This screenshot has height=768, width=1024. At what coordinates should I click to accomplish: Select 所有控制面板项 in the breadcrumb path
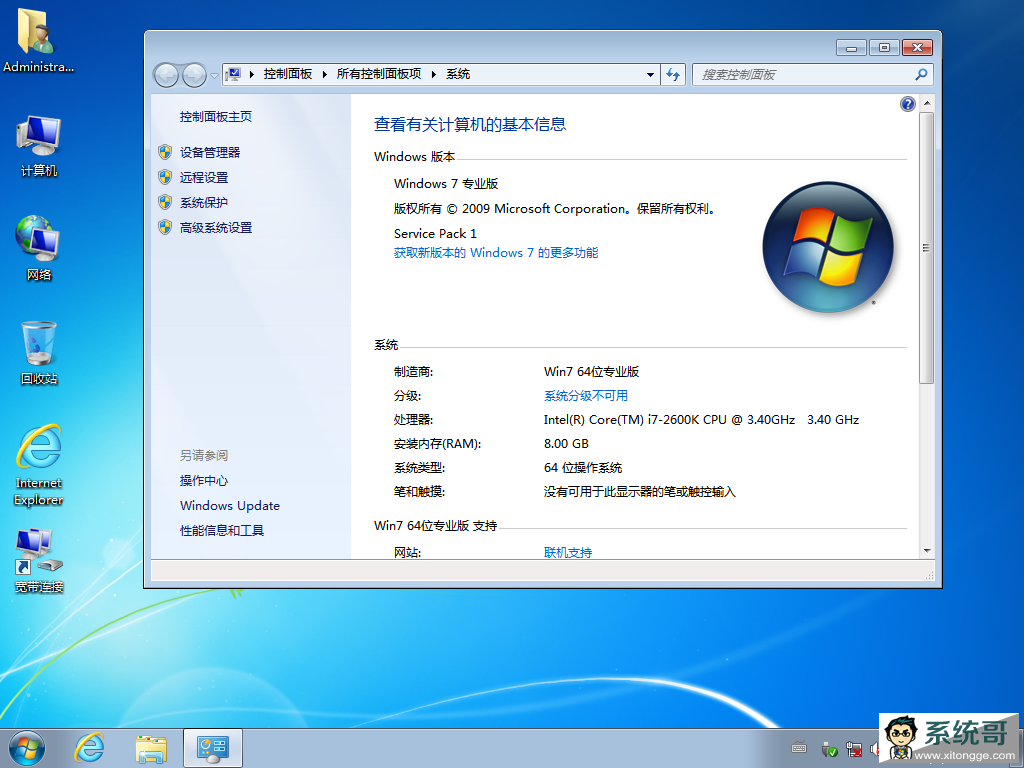[x=379, y=74]
